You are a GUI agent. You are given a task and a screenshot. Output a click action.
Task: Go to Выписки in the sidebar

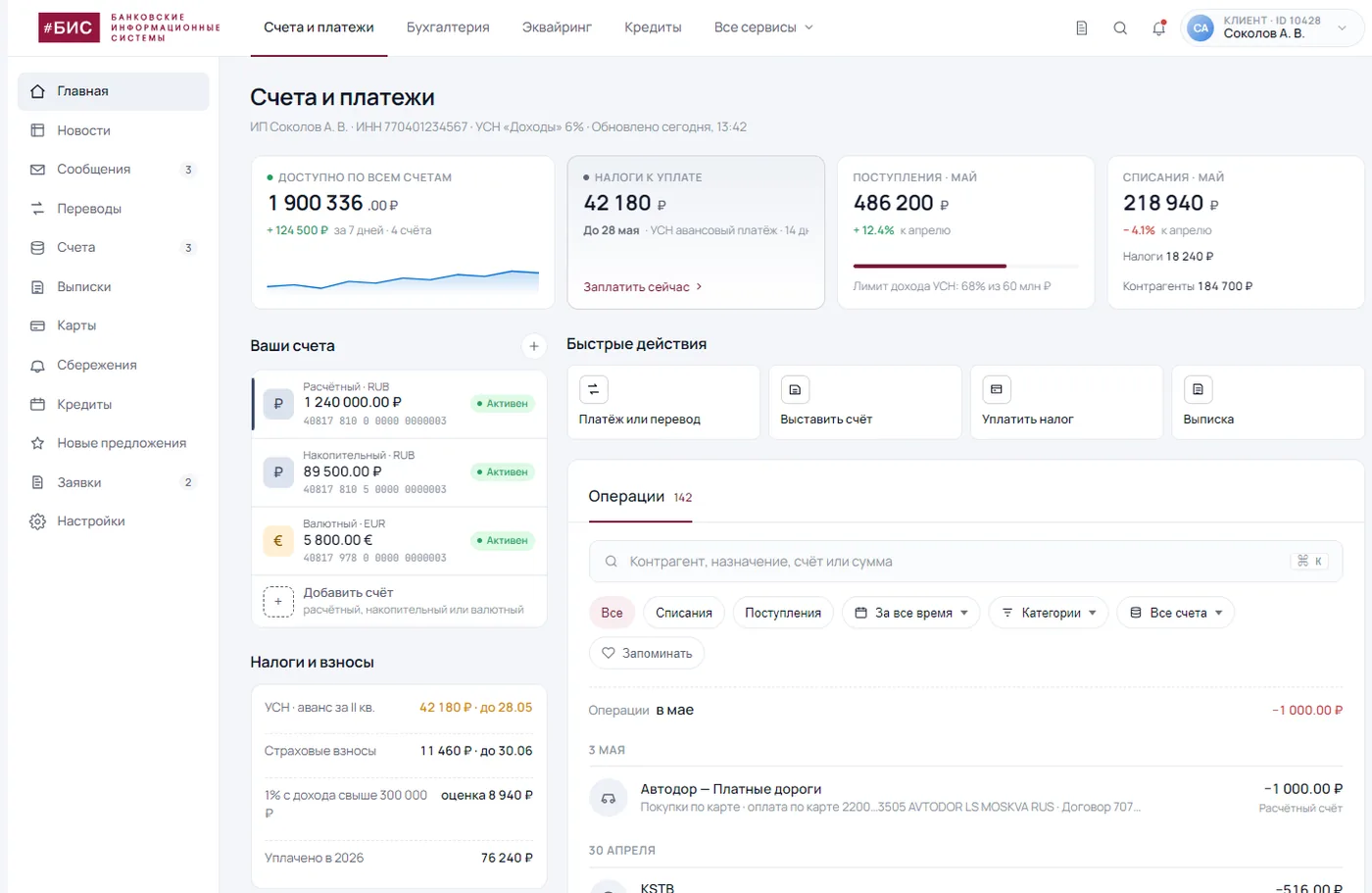pyautogui.click(x=114, y=287)
